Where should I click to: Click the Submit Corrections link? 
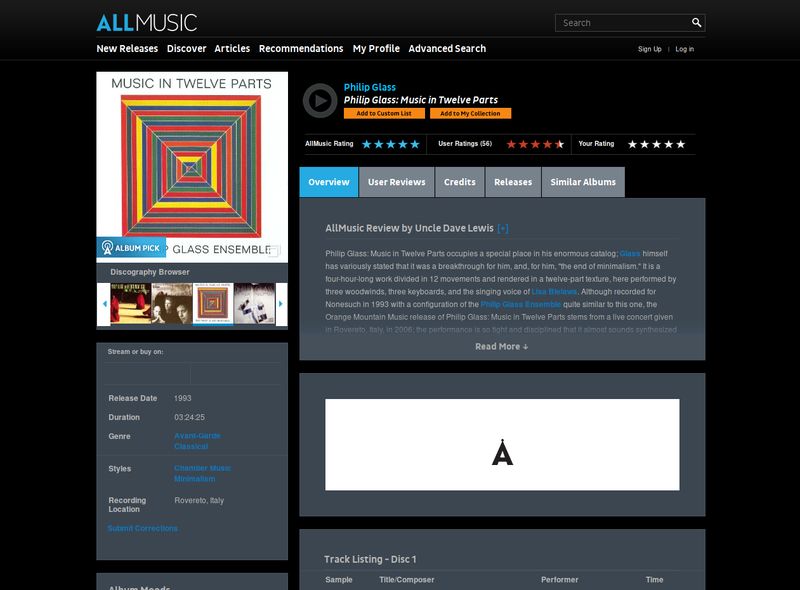click(142, 528)
